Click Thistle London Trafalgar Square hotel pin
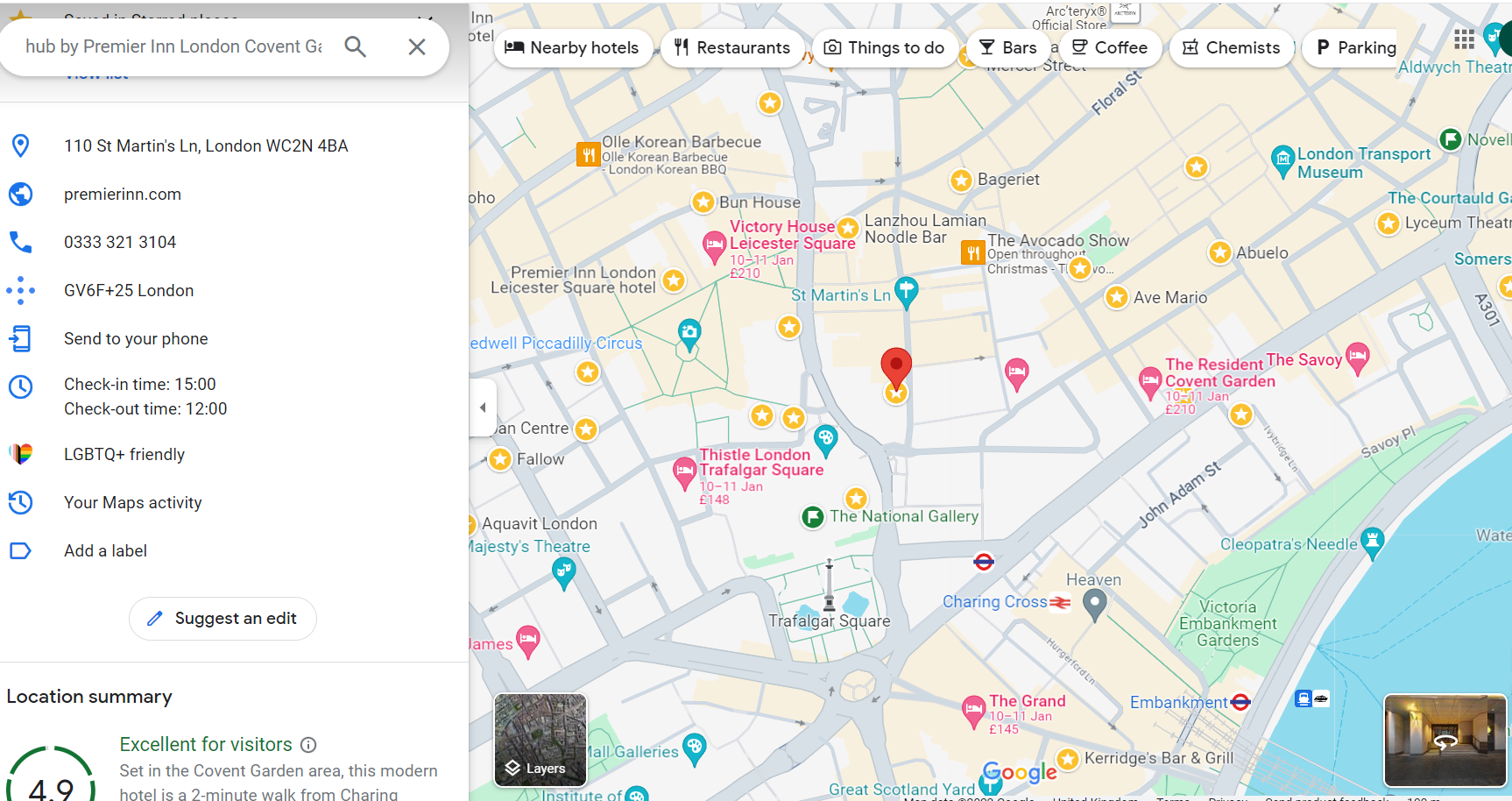The image size is (1512, 801). point(684,473)
